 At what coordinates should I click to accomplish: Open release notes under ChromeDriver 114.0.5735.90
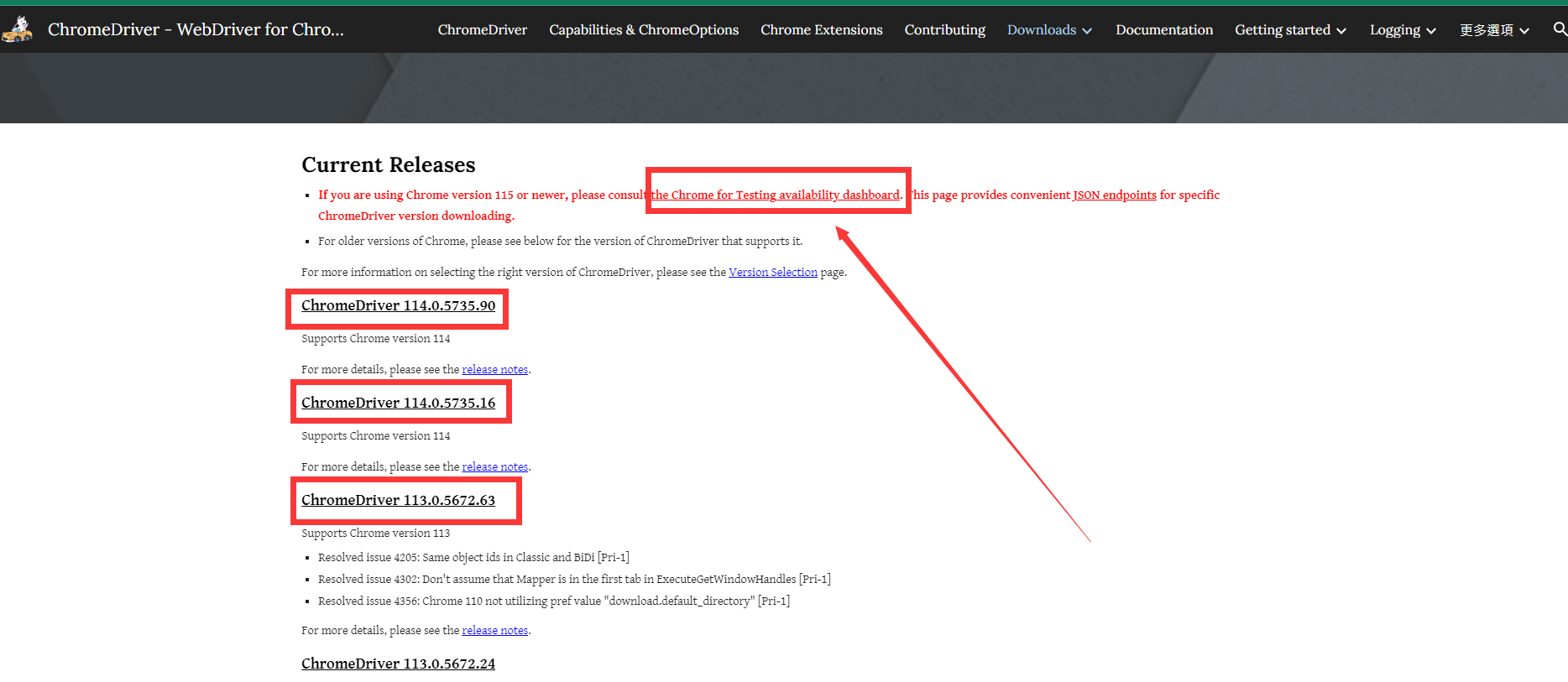pyautogui.click(x=495, y=369)
